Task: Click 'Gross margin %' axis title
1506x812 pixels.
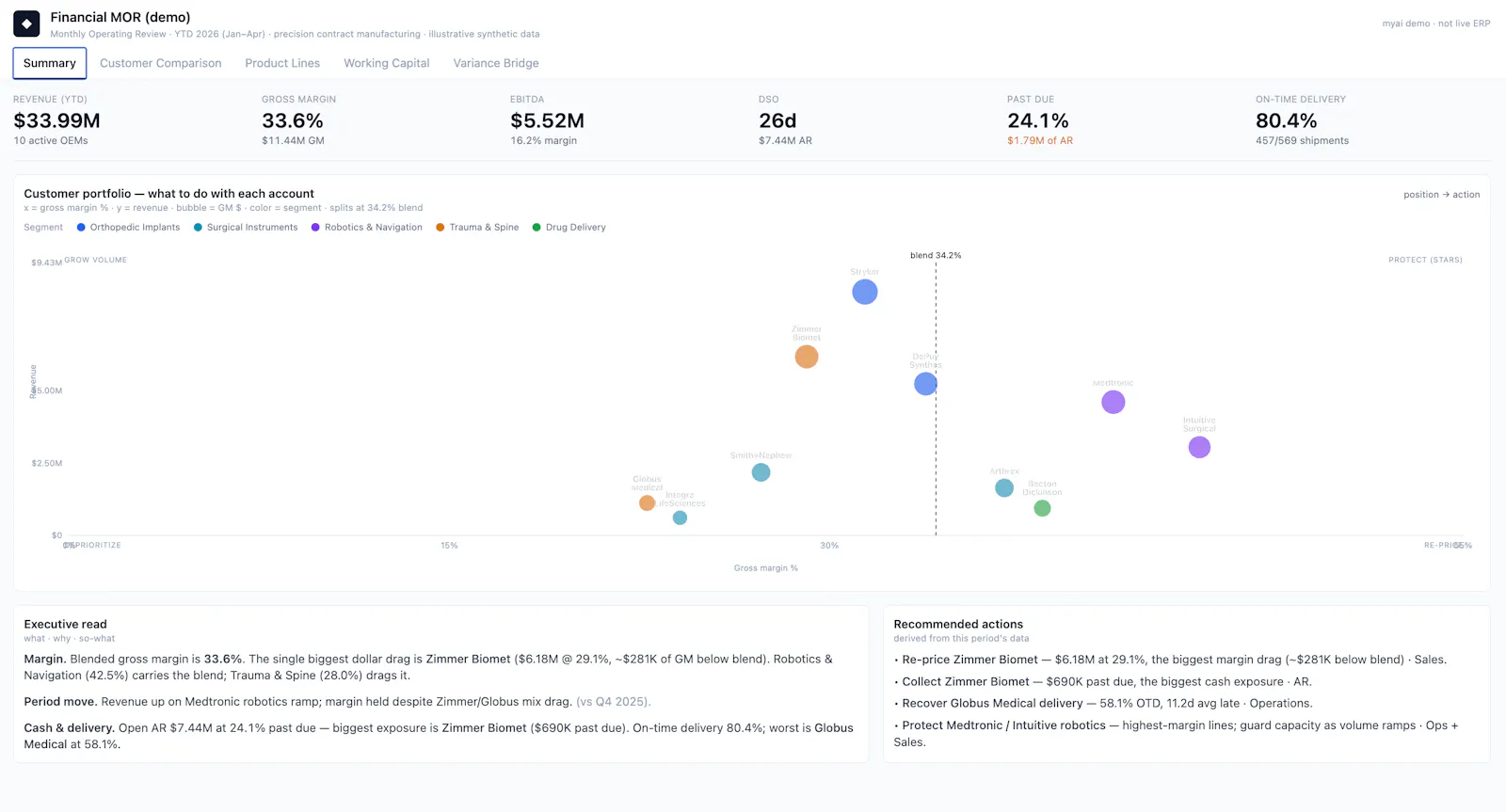Action: 766,568
